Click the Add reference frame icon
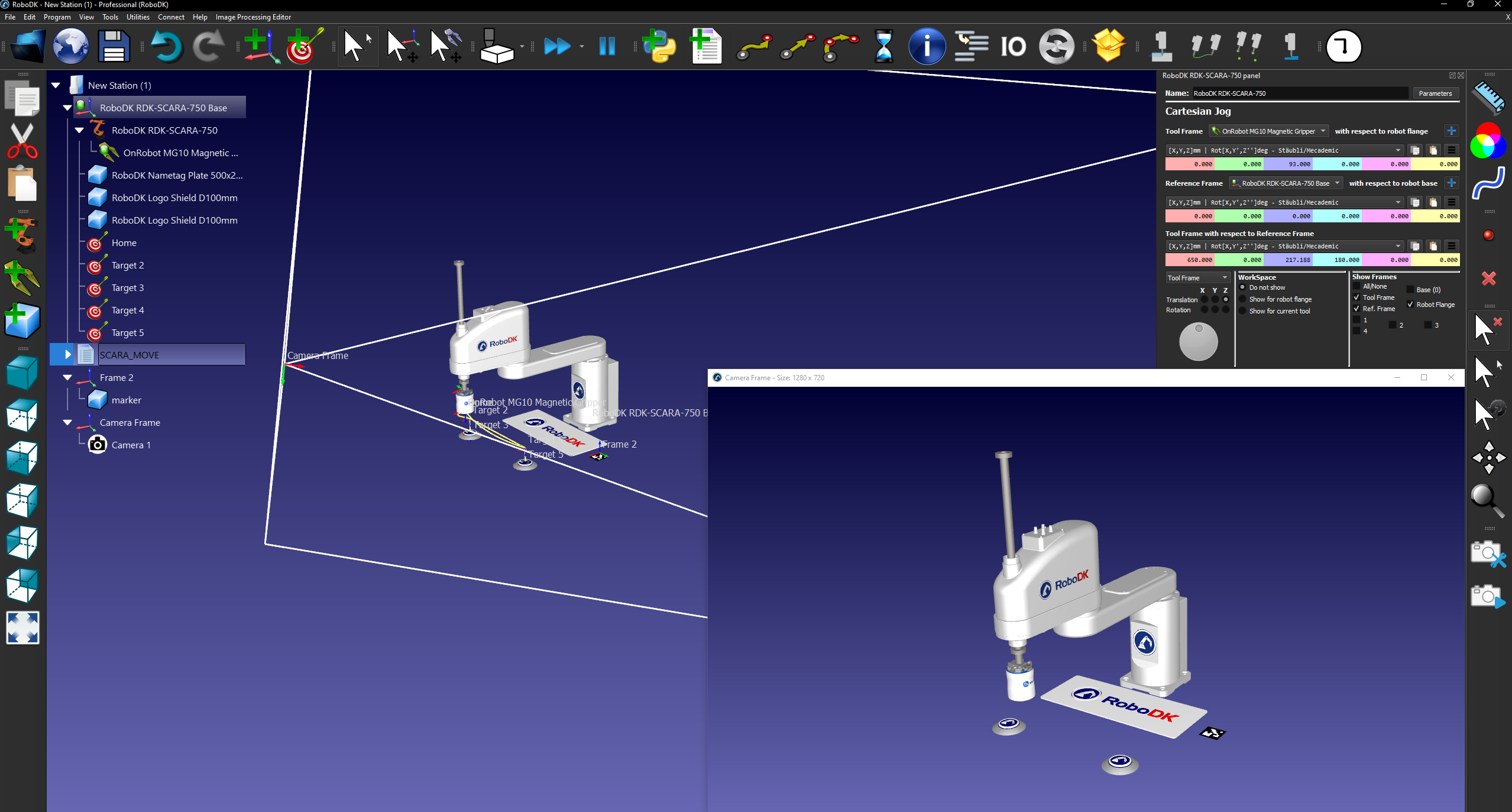Viewport: 1512px width, 812px height. tap(261, 46)
